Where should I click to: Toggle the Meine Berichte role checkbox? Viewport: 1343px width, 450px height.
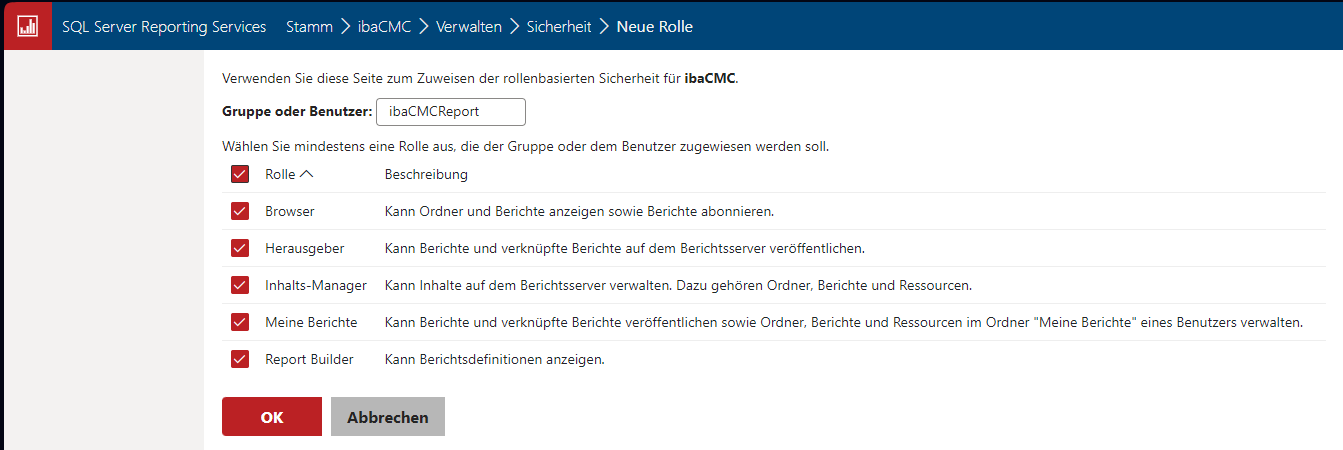[x=240, y=322]
